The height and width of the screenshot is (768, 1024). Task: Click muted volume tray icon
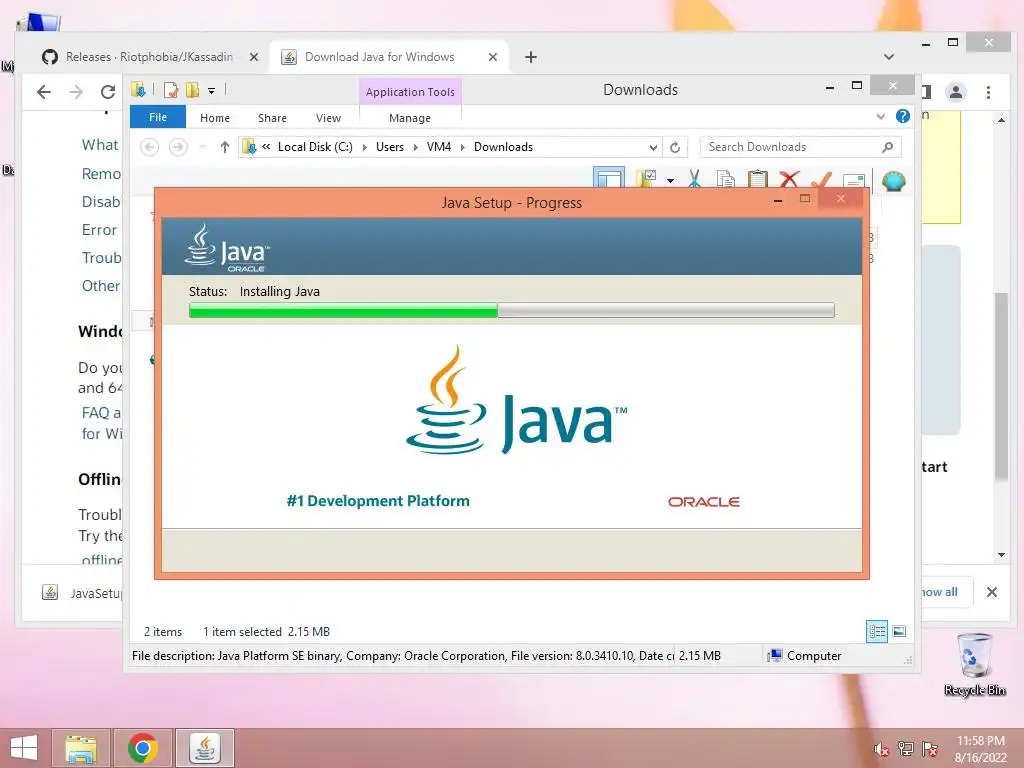click(x=881, y=749)
